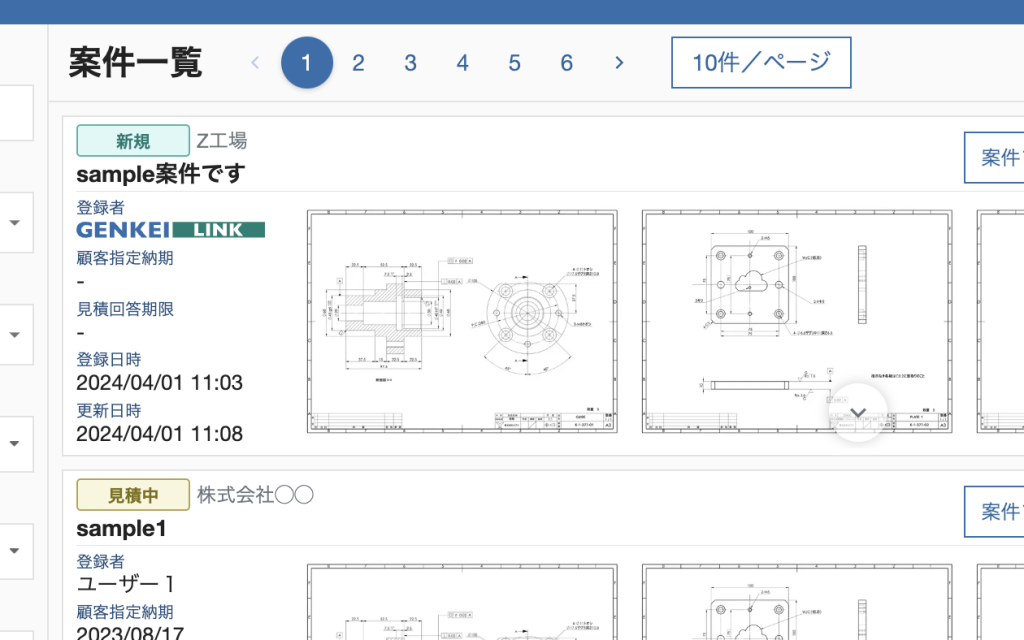
Task: Expand the second sidebar filter dropdown arrow
Action: 14,335
